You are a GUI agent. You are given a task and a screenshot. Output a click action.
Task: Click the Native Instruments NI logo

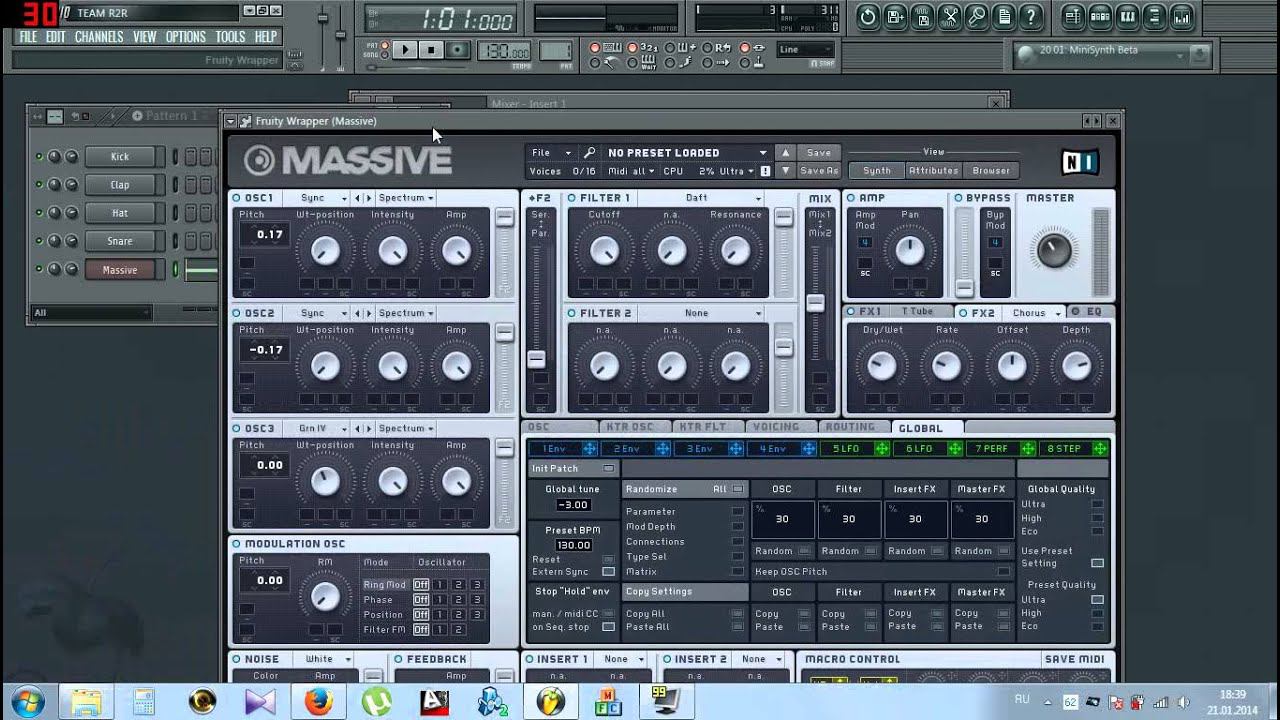(1080, 161)
